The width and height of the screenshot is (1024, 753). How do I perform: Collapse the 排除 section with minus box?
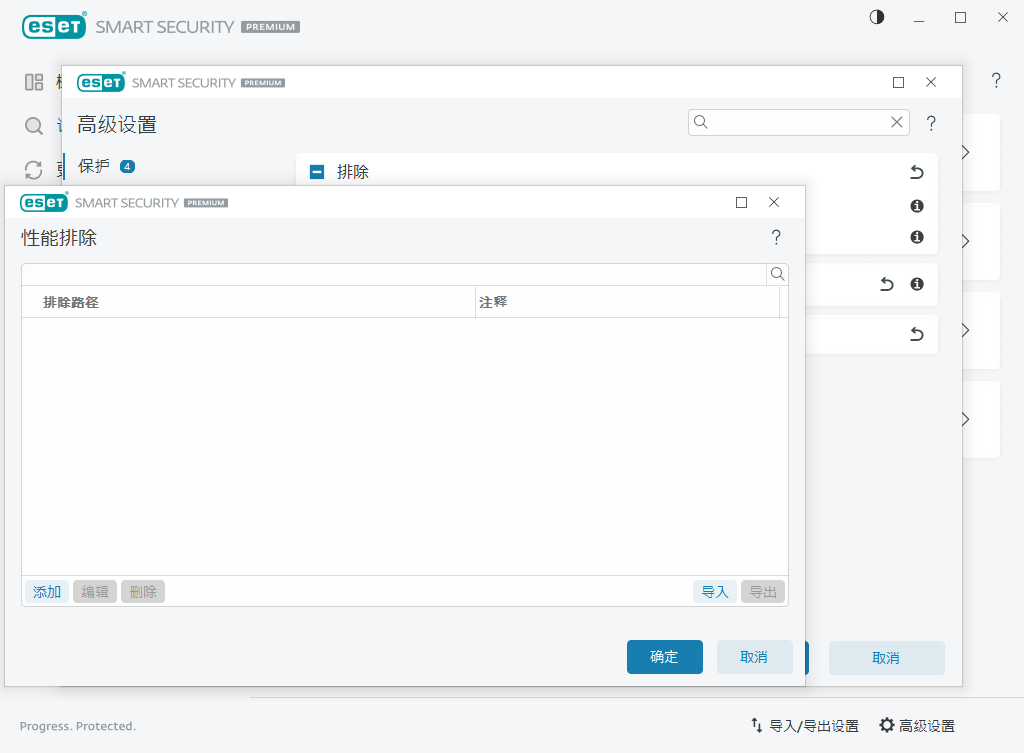(317, 172)
